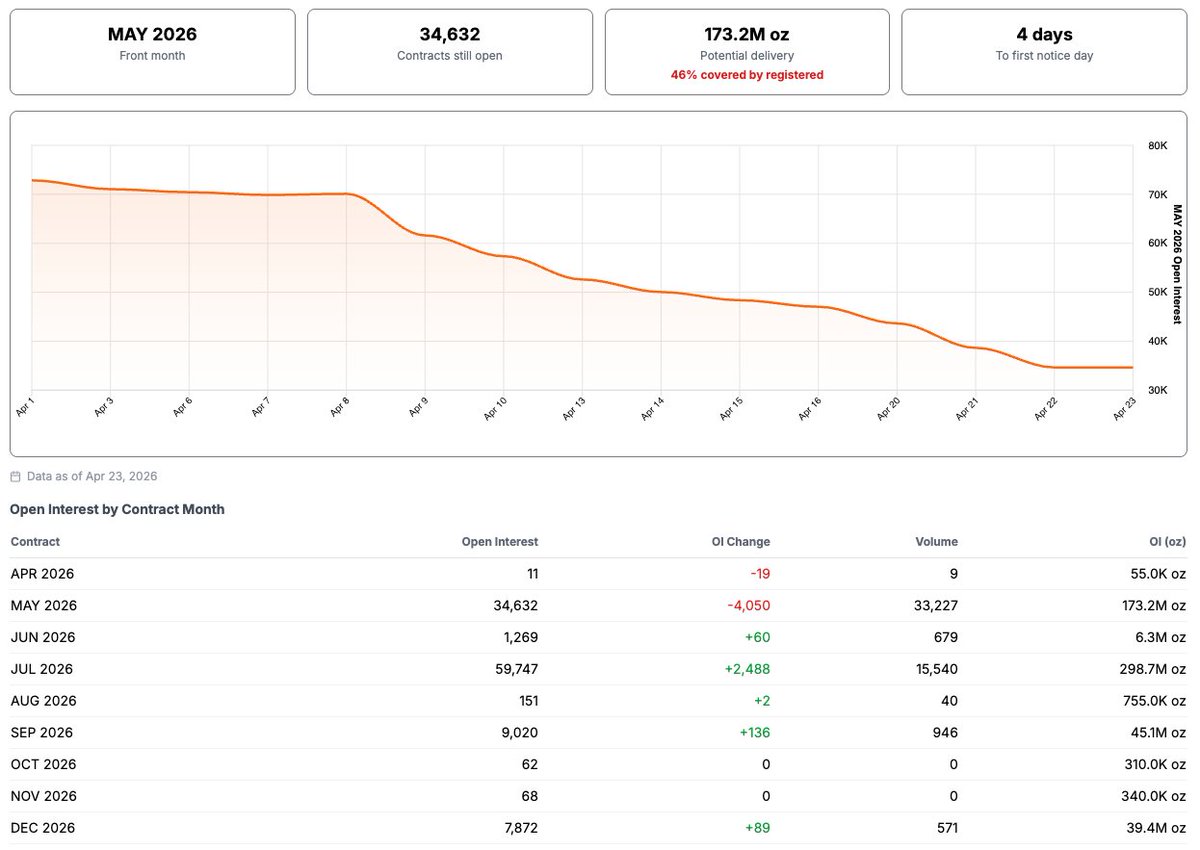1200x850 pixels.
Task: Click the 80K label on chart y-axis
Action: click(1157, 146)
